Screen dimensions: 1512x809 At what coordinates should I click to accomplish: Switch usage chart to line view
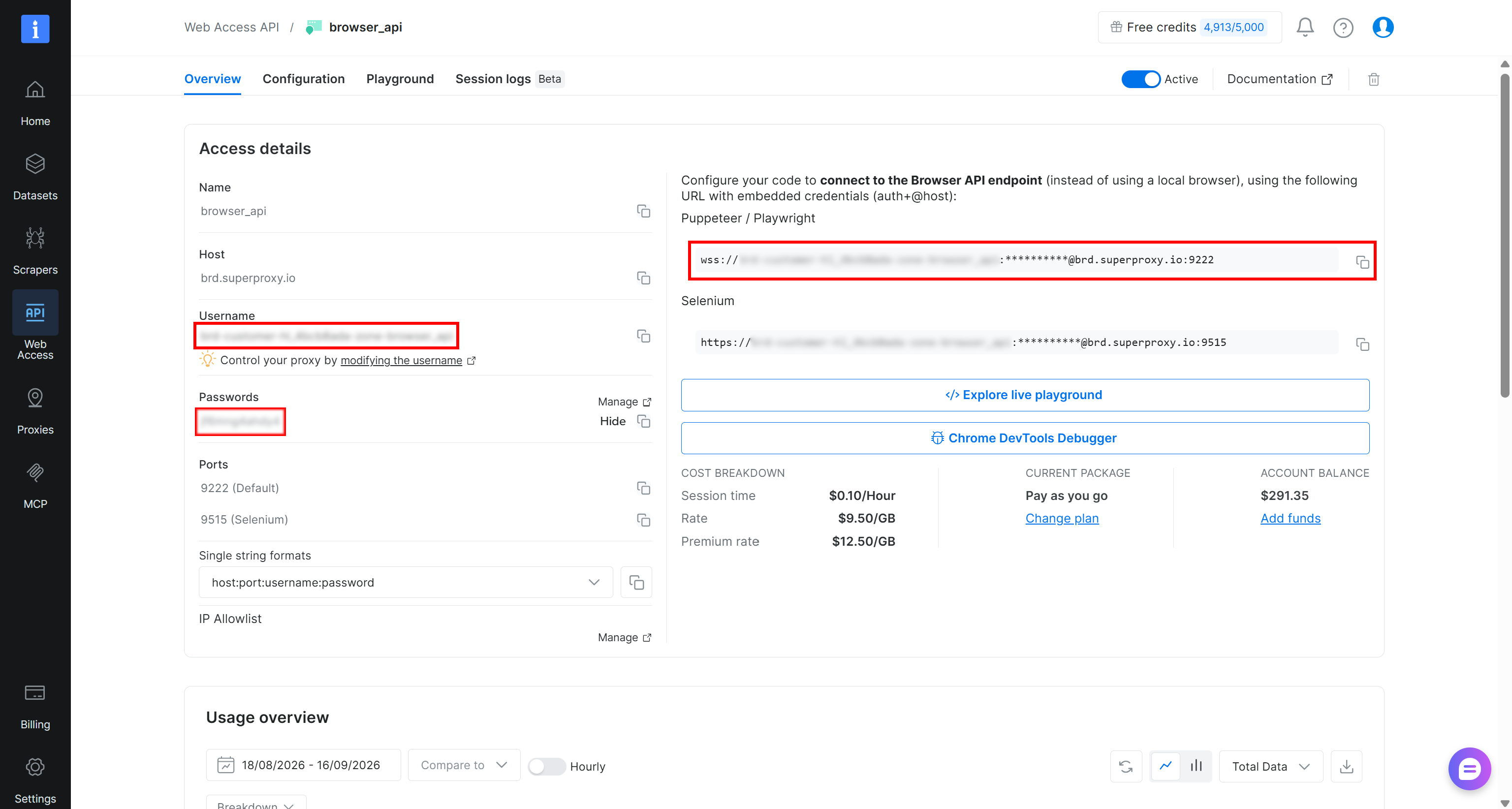[1165, 766]
